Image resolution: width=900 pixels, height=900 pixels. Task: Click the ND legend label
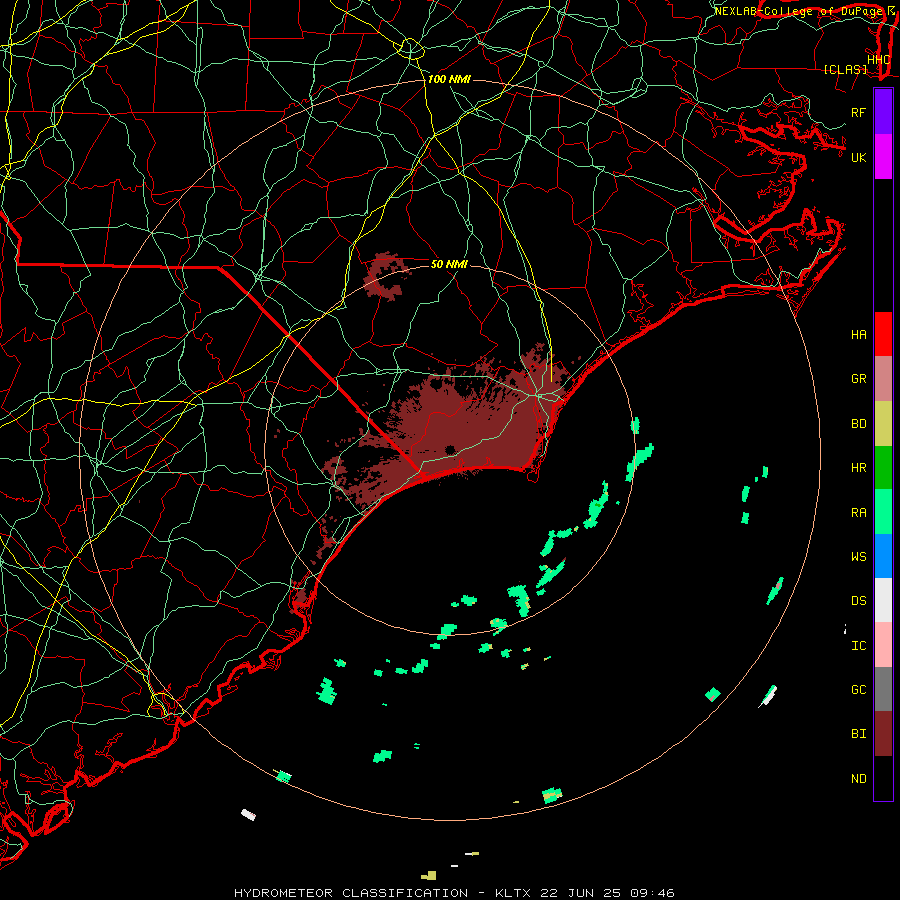click(x=859, y=779)
